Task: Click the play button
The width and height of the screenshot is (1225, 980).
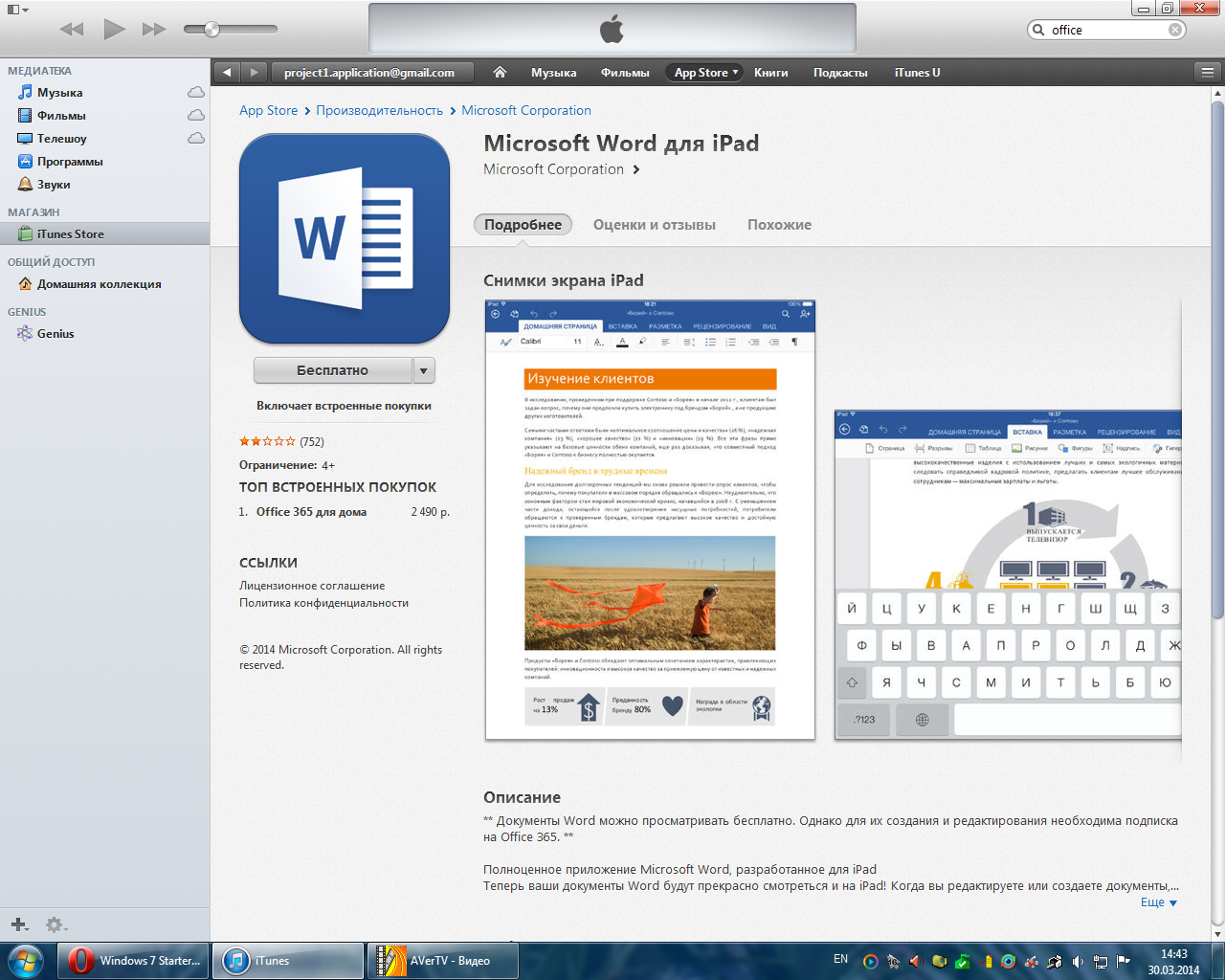Action: coord(115,29)
